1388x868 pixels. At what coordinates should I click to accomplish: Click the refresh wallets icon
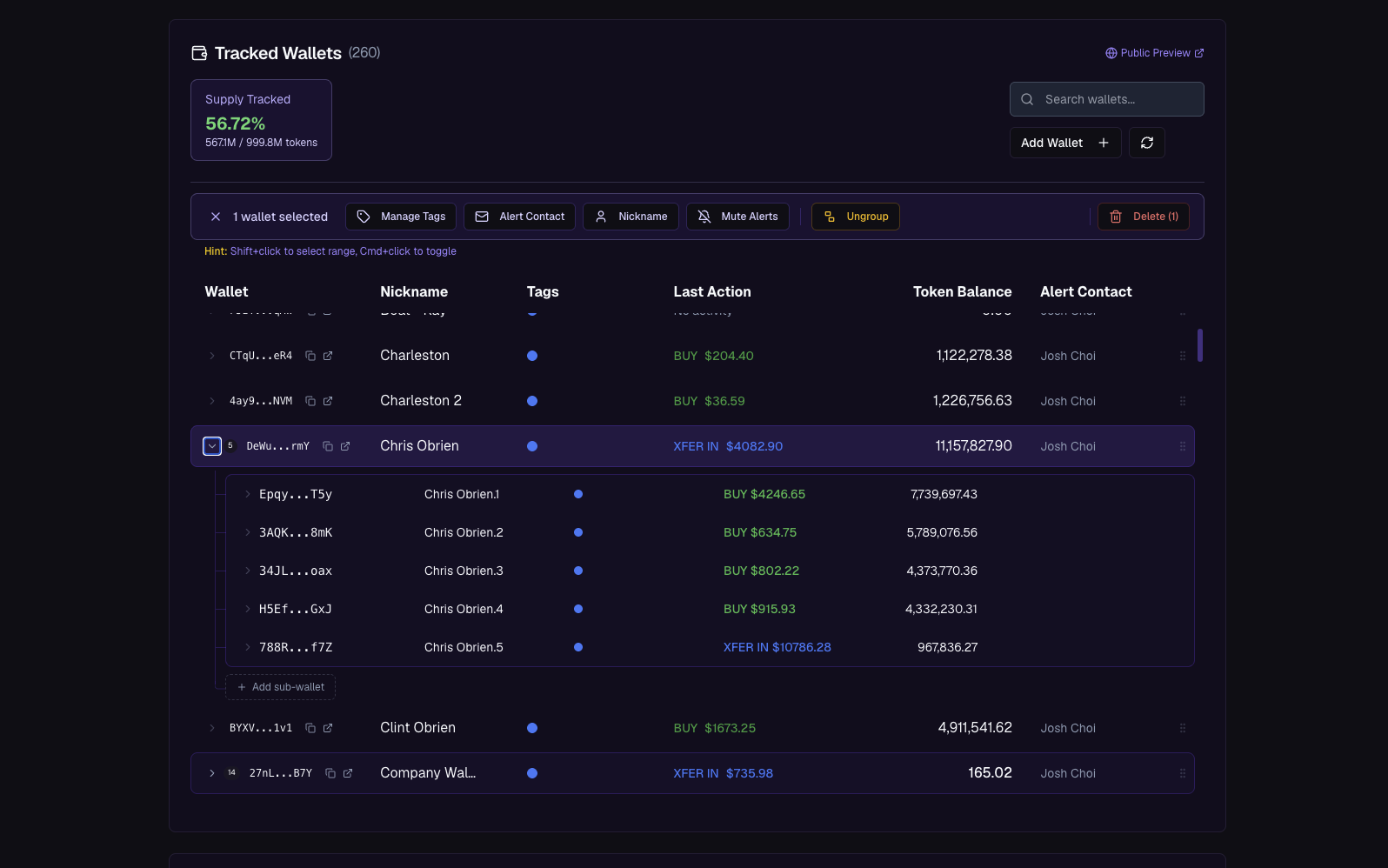(1147, 143)
